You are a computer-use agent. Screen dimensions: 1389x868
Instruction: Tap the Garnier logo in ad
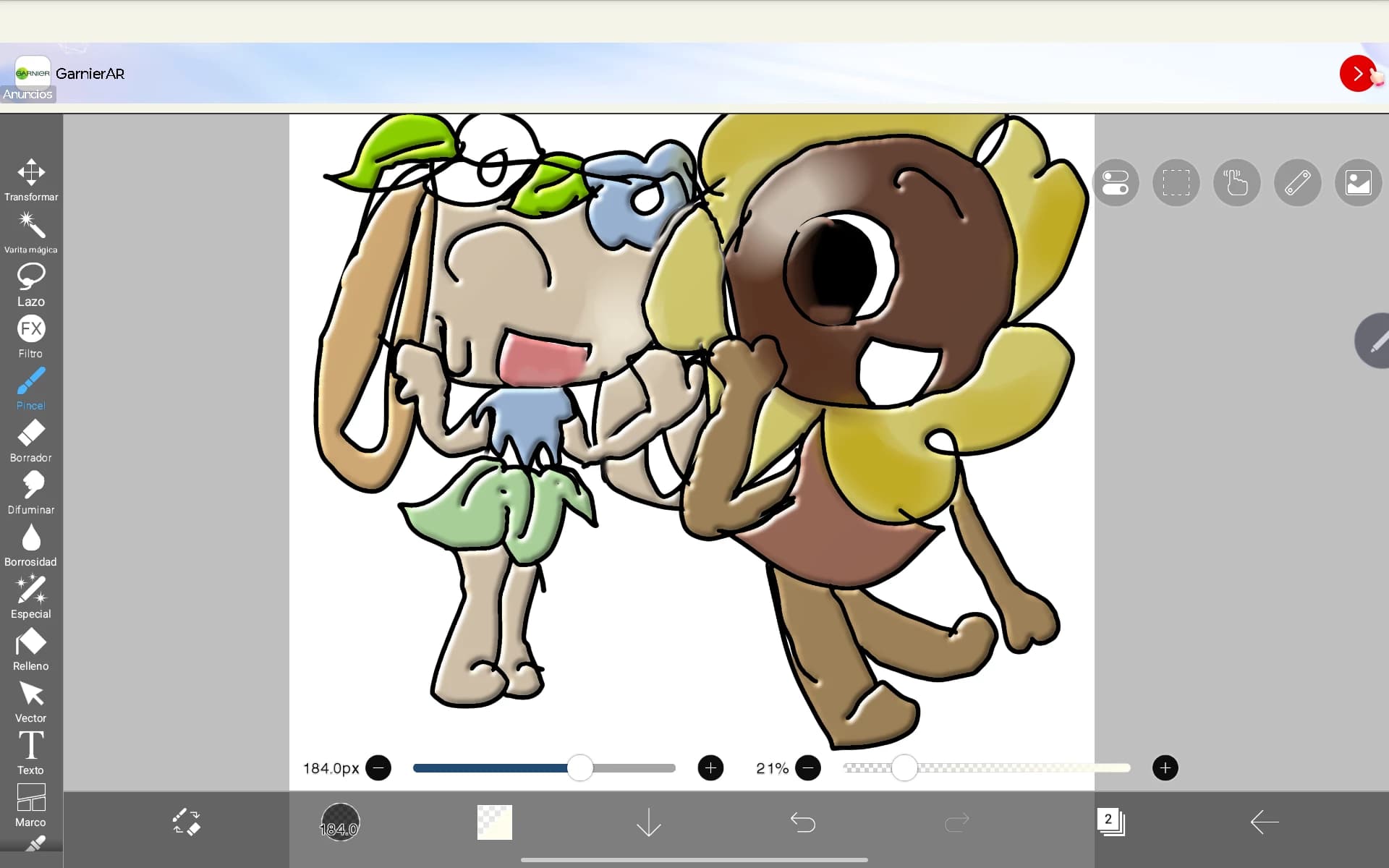pyautogui.click(x=33, y=73)
